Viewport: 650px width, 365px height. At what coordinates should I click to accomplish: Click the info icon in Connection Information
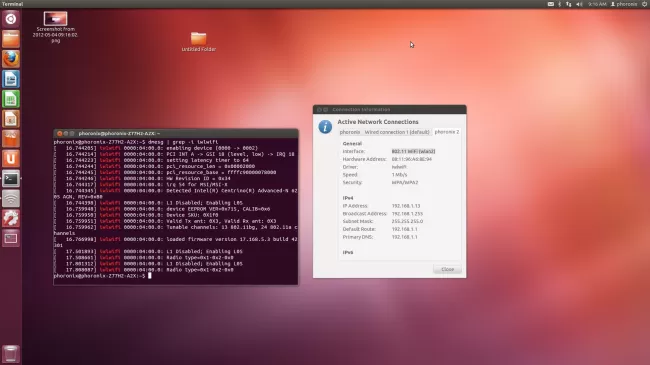click(325, 127)
